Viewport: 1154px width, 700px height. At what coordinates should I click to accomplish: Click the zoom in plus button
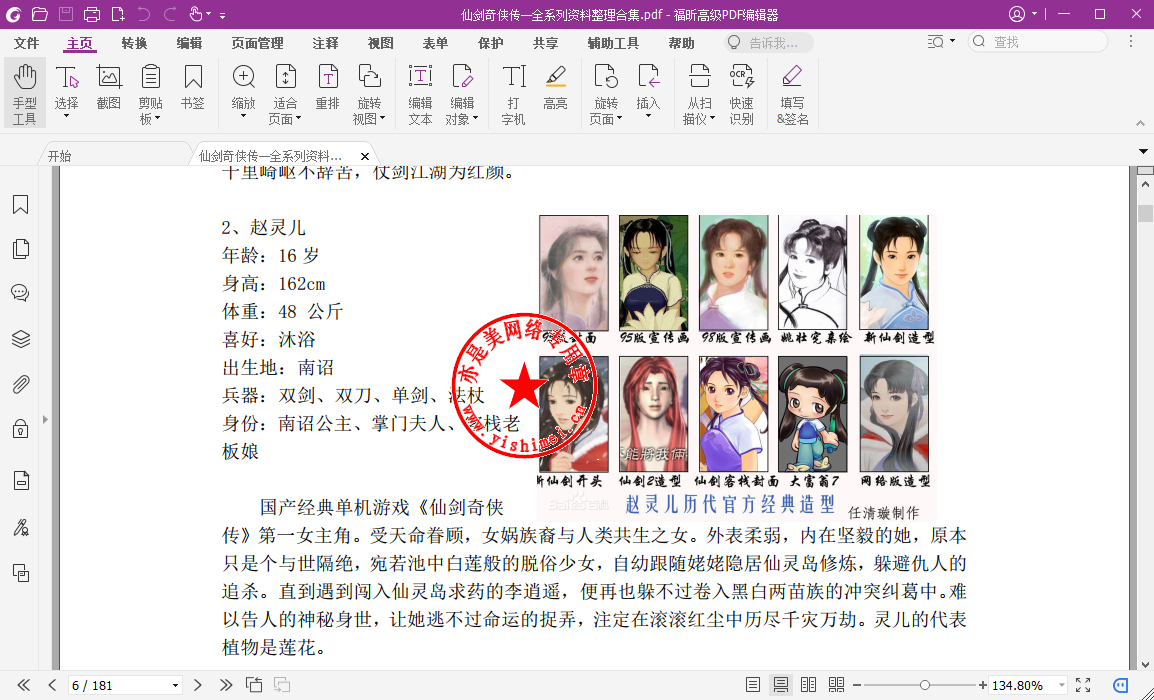[x=983, y=685]
